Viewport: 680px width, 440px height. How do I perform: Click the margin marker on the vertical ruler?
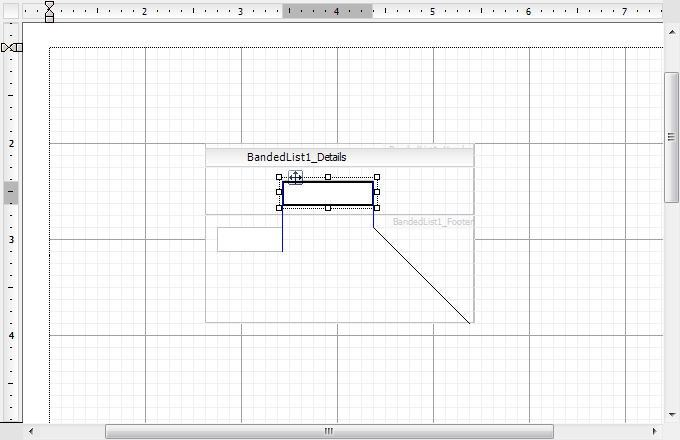[11, 48]
